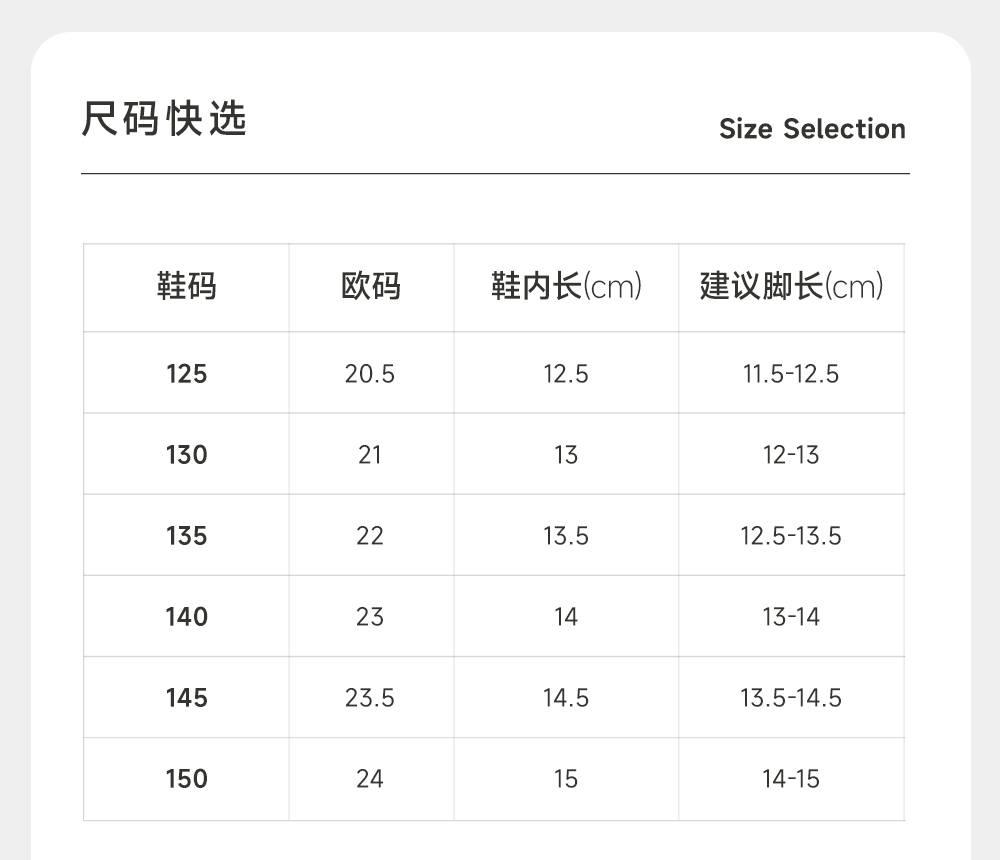Select shoe size 130
The height and width of the screenshot is (860, 1000).
(187, 455)
